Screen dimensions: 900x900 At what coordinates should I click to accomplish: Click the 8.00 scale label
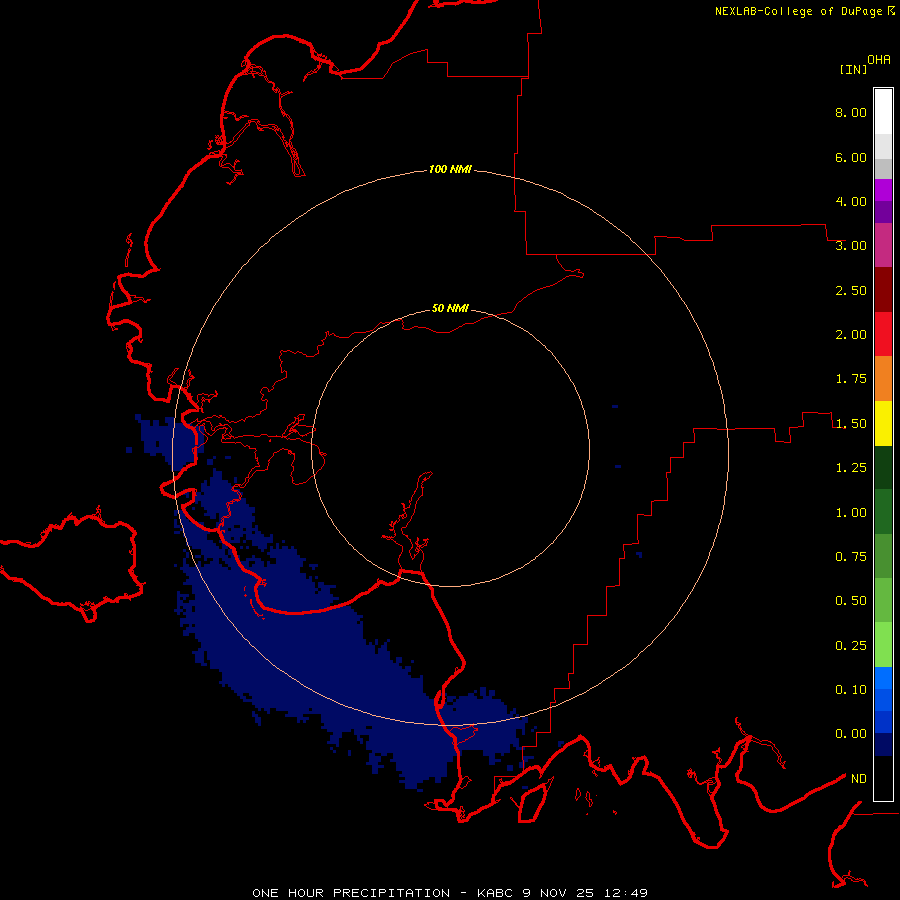[x=851, y=112]
